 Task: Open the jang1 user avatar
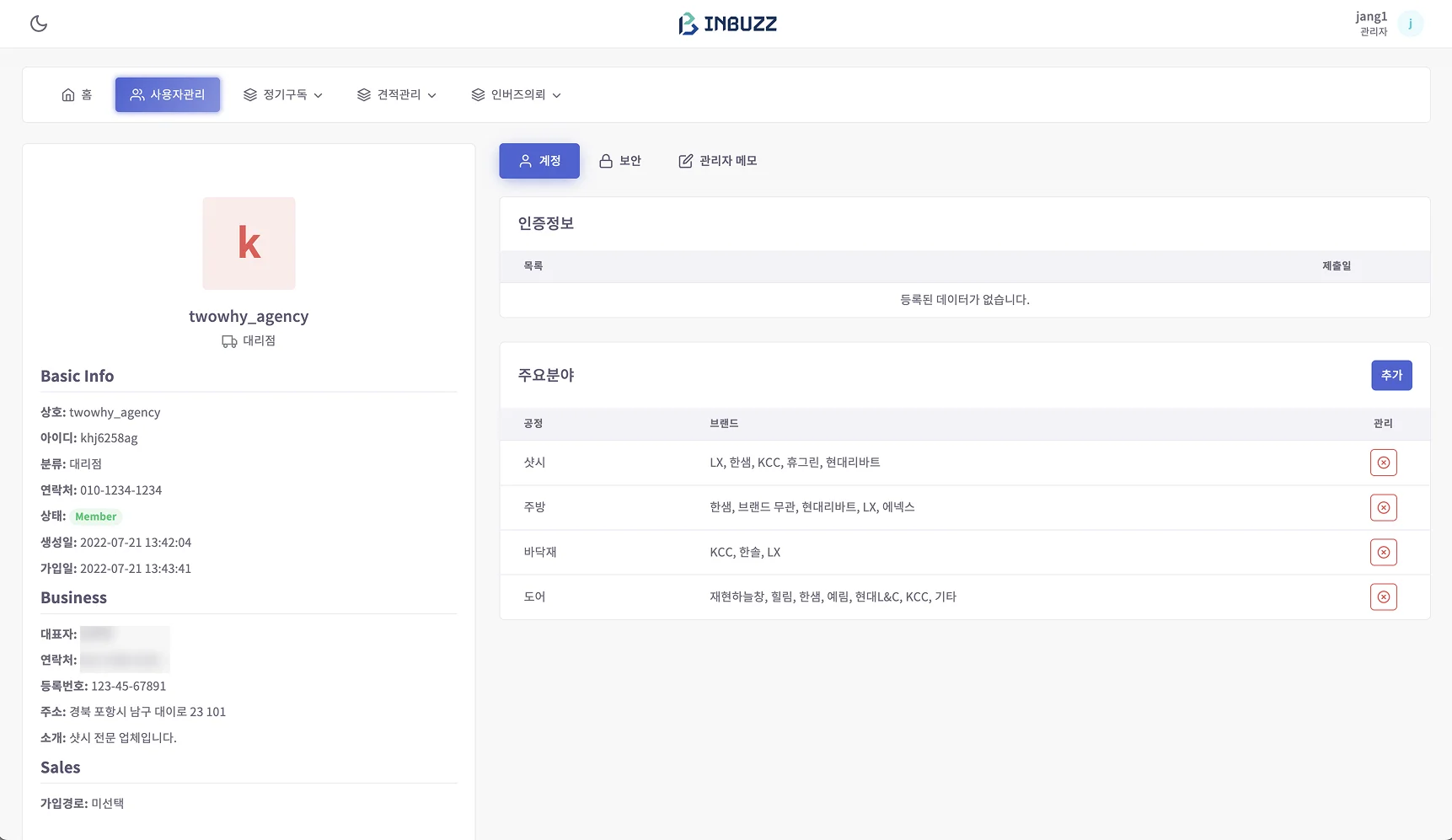1410,24
